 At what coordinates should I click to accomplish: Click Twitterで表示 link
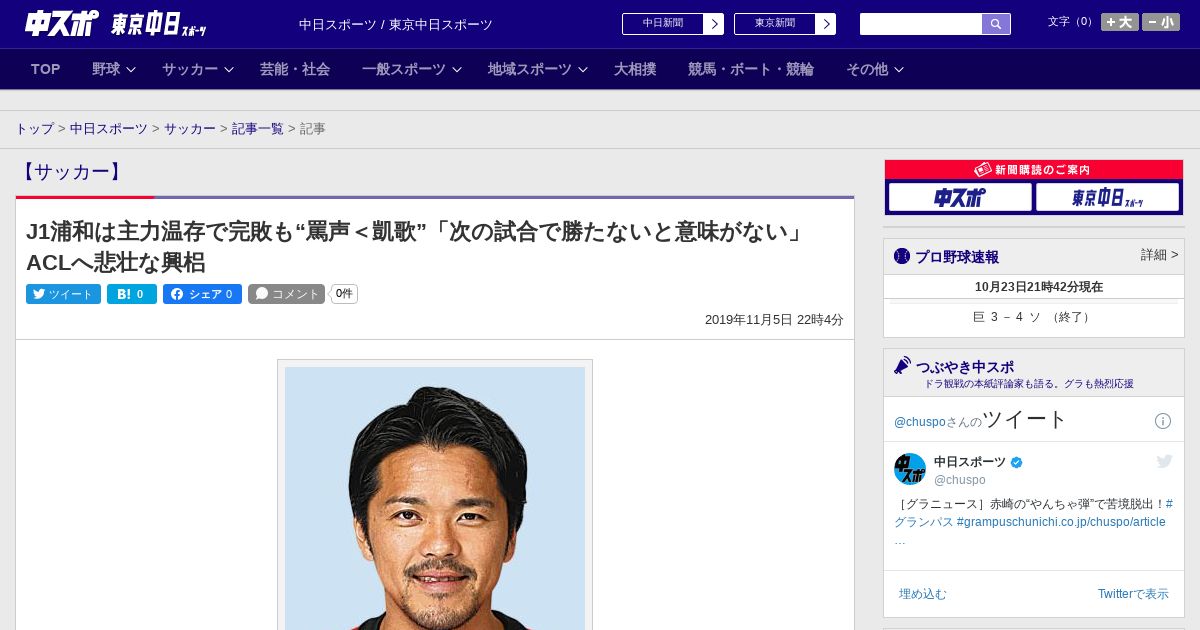pyautogui.click(x=1133, y=594)
